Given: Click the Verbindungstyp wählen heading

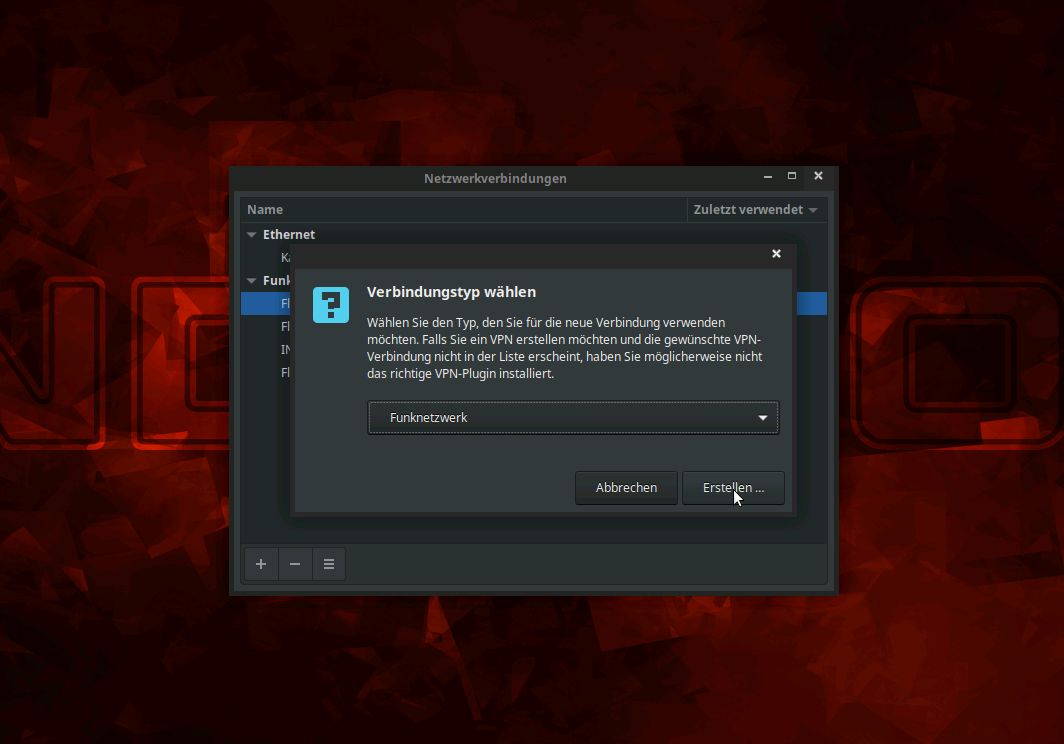Looking at the screenshot, I should [x=452, y=292].
